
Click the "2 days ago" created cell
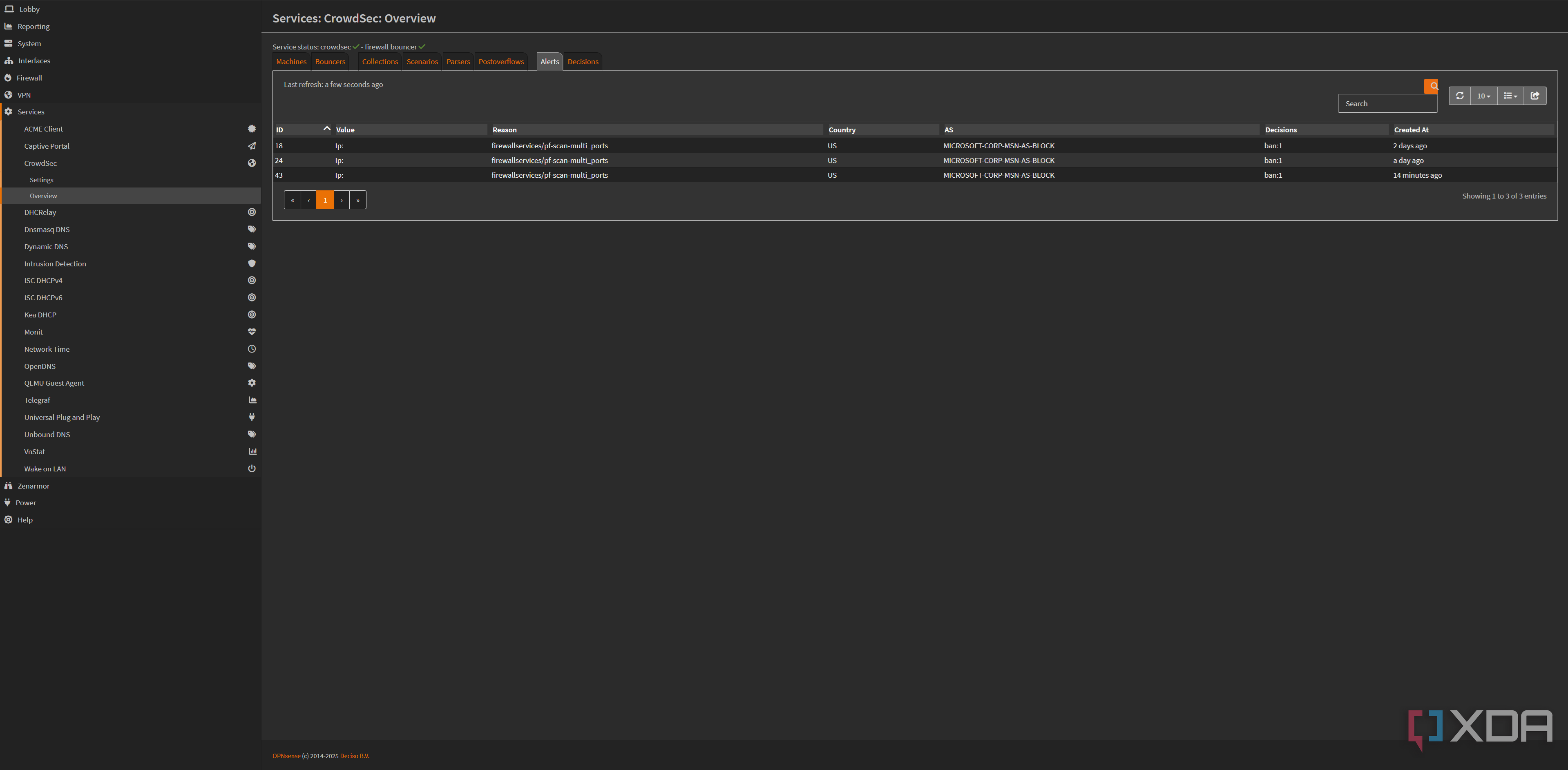coord(1410,146)
